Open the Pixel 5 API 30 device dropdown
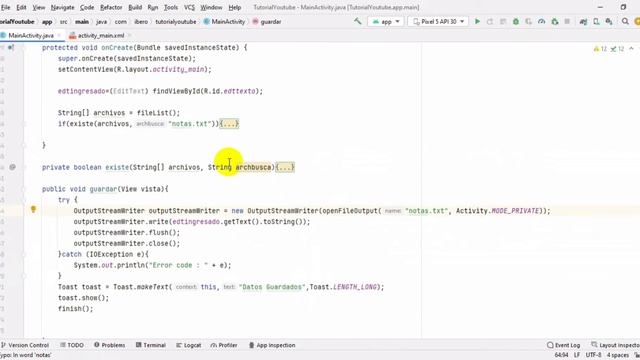This screenshot has height=360, width=640. pyautogui.click(x=438, y=22)
